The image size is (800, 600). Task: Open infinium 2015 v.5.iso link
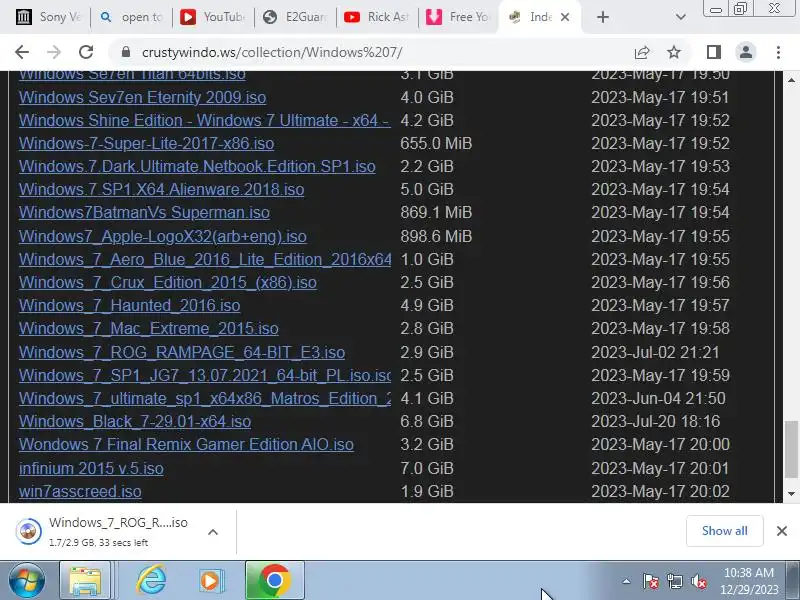(x=91, y=468)
